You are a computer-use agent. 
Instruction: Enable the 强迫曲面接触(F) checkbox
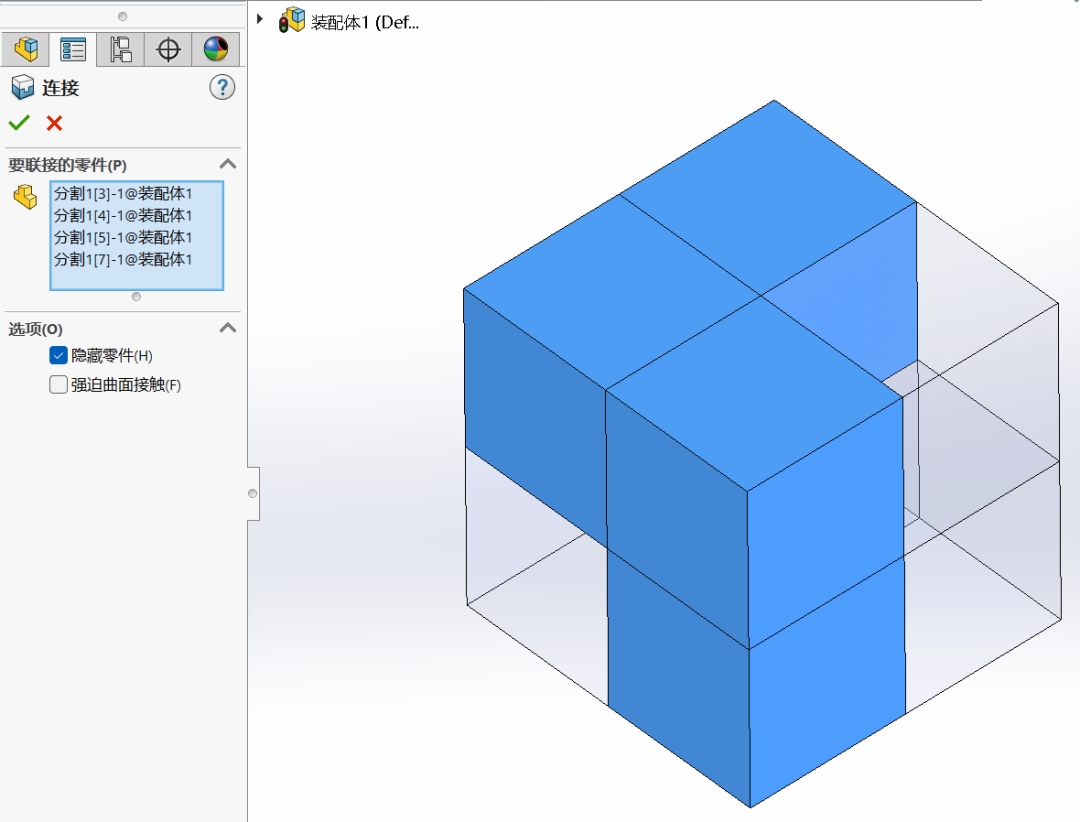58,385
